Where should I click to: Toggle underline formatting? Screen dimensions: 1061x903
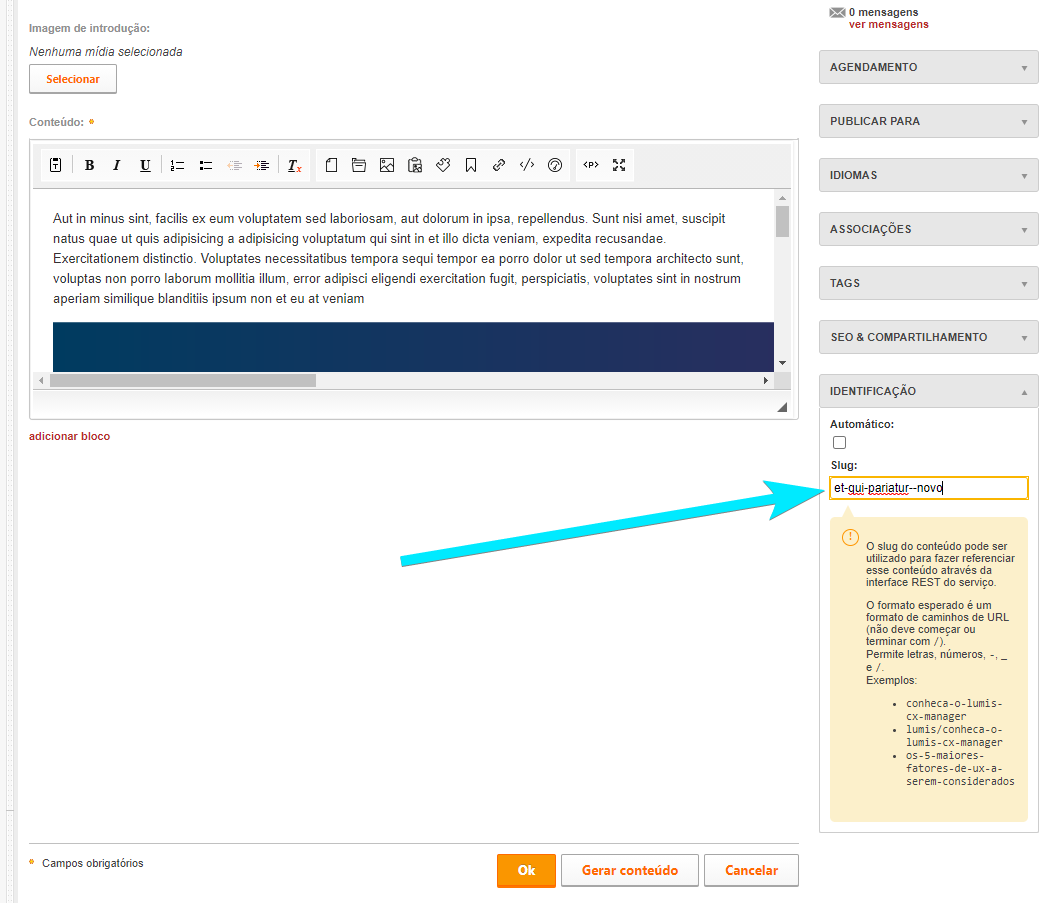(145, 165)
